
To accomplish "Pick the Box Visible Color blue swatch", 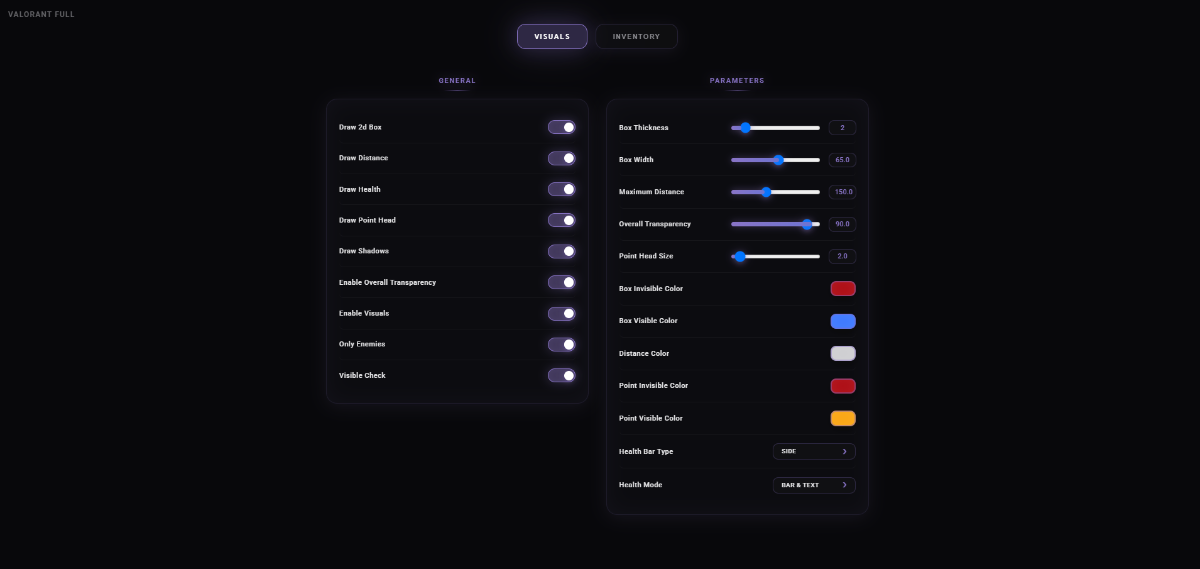I will click(842, 321).
